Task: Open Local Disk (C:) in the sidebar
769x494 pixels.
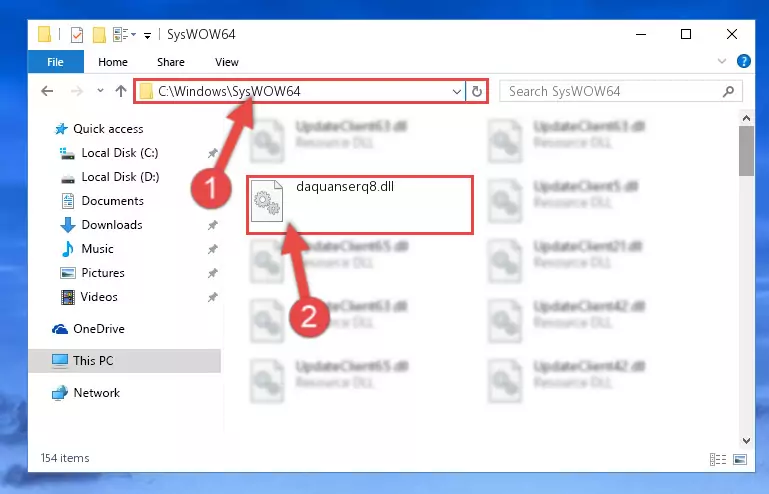Action: 120,153
